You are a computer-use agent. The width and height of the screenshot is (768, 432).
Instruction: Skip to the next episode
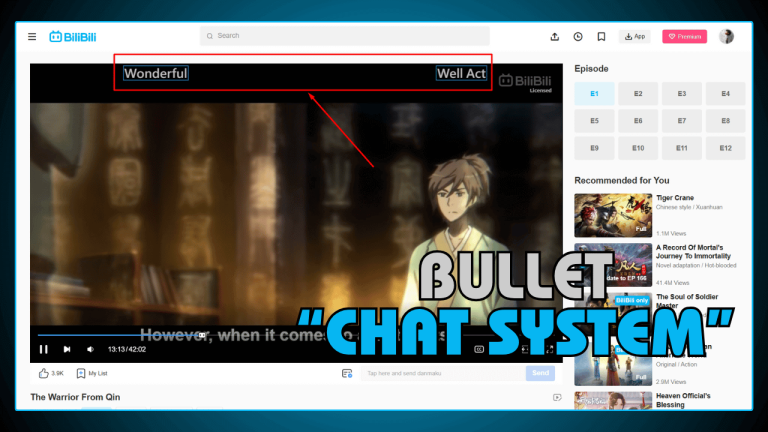click(67, 349)
